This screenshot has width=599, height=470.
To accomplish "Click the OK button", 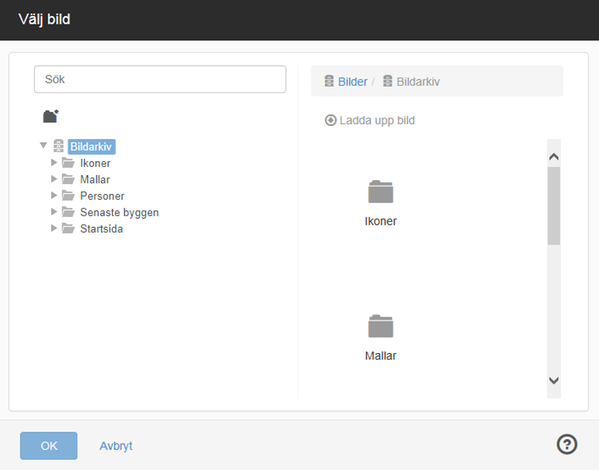I will click(49, 446).
